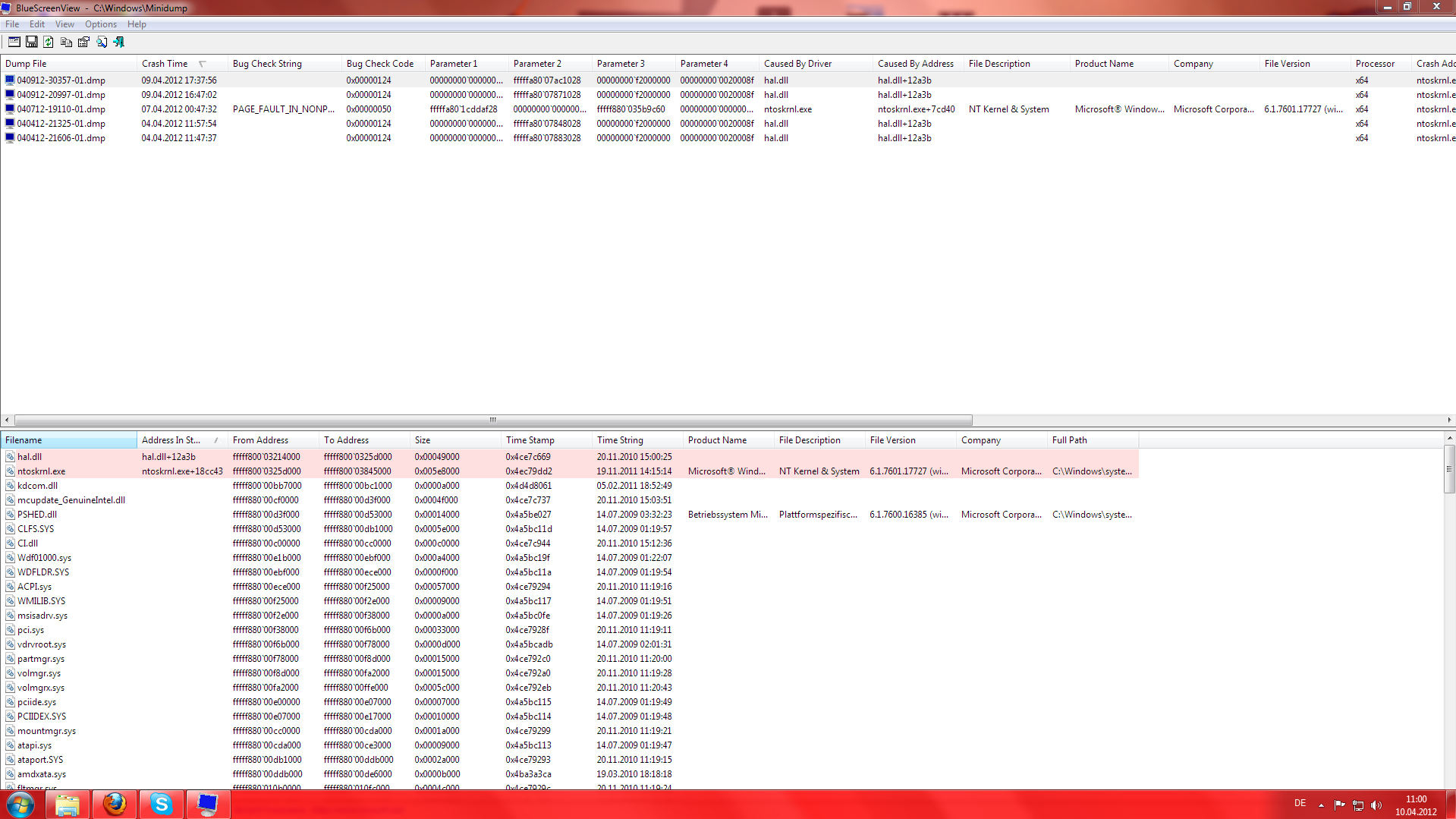Click the Find magnifier icon
Screen dimensions: 1456x819
(101, 43)
